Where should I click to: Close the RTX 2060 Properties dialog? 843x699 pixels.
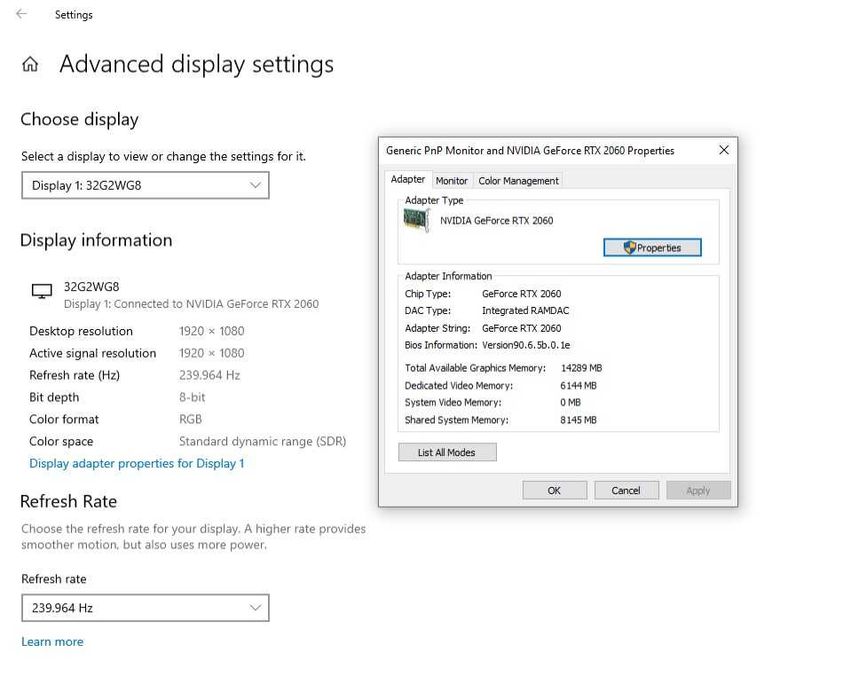(724, 150)
